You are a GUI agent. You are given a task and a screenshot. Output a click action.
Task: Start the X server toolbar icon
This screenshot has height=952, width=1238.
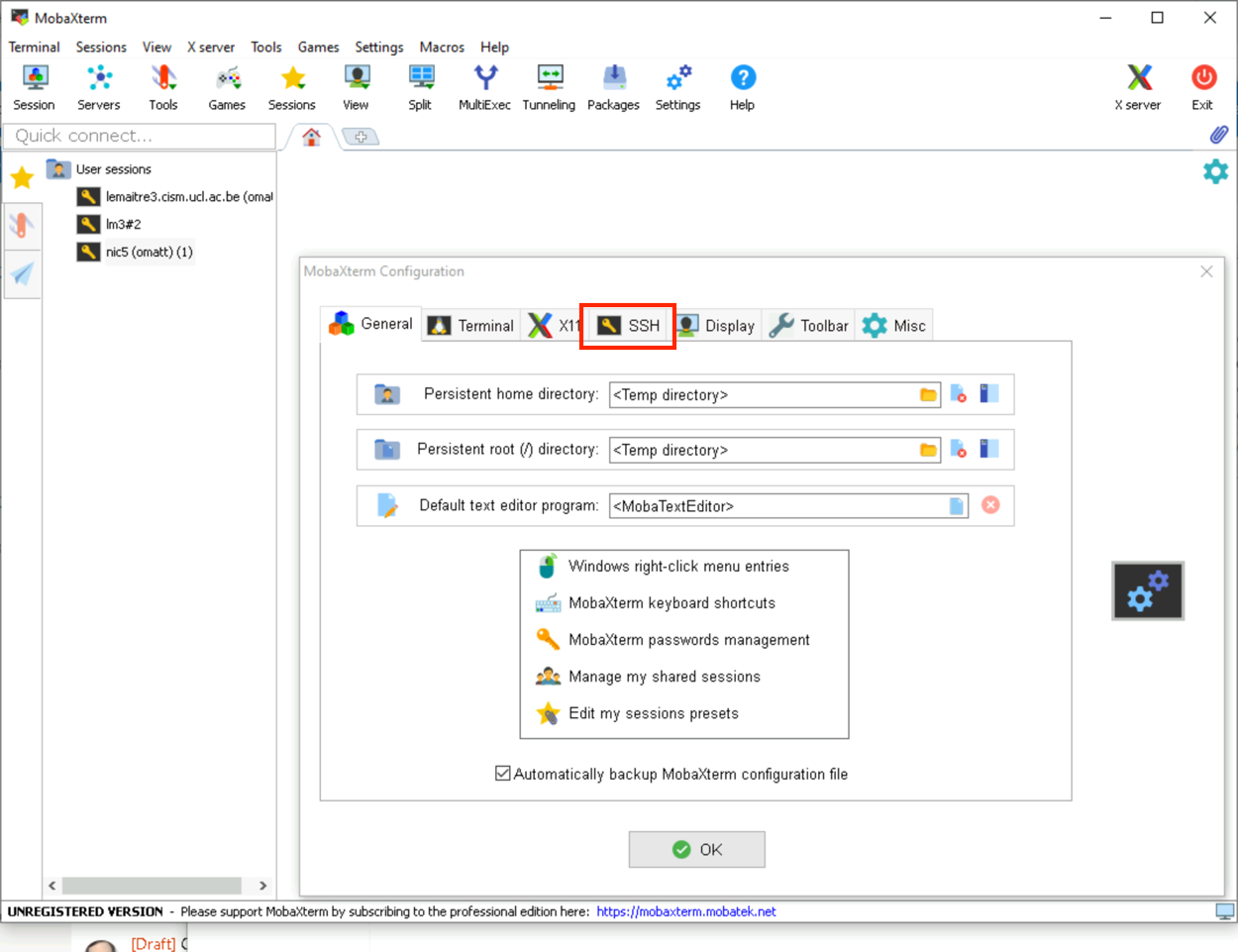(1138, 88)
